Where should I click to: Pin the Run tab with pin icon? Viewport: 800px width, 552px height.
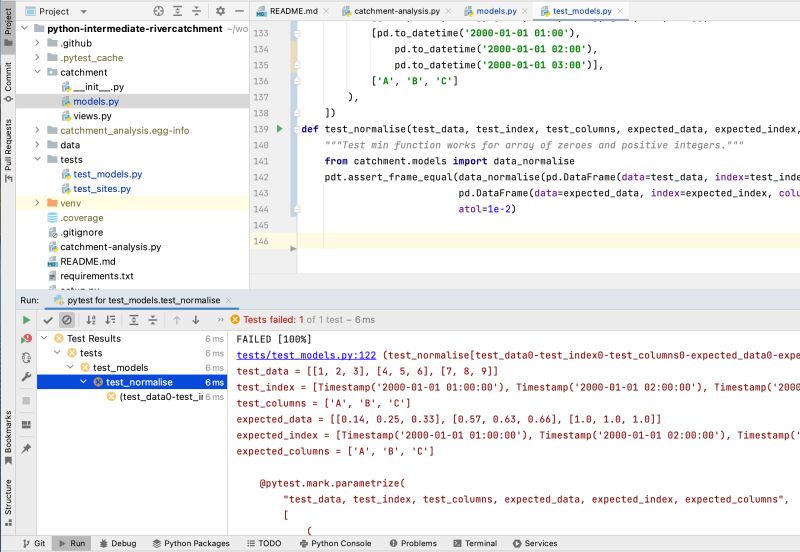point(27,448)
